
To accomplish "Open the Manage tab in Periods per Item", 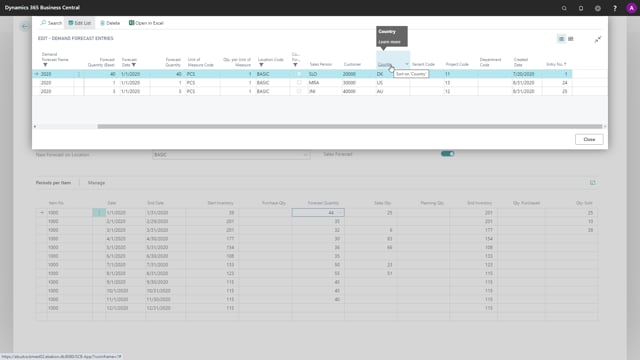I will (x=96, y=182).
